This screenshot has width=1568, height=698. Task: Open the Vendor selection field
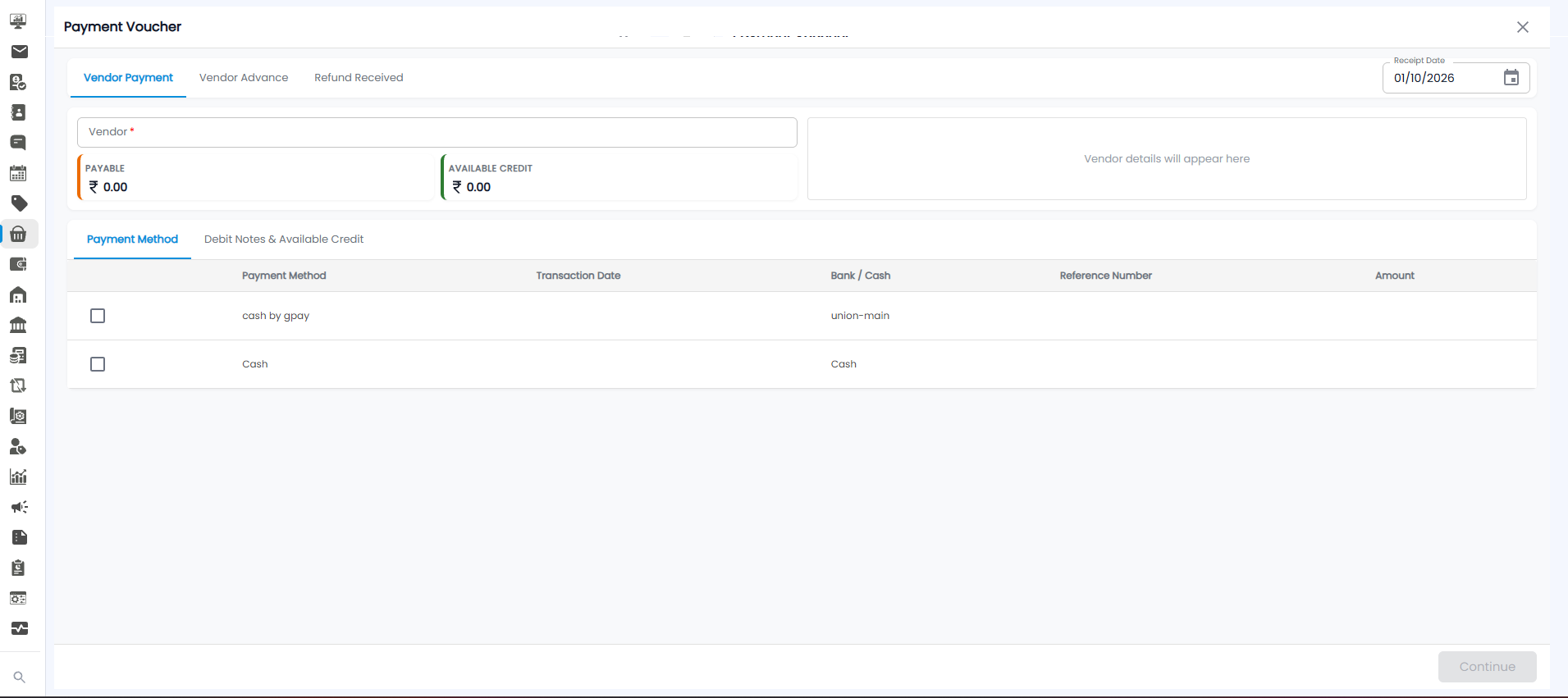click(x=437, y=132)
